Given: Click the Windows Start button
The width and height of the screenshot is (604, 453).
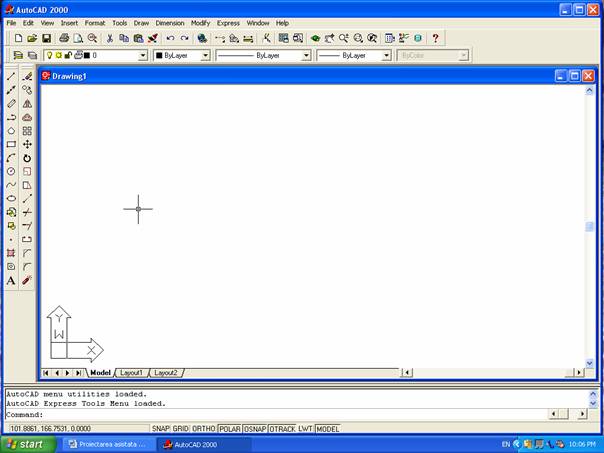Looking at the screenshot, I should pyautogui.click(x=26, y=444).
